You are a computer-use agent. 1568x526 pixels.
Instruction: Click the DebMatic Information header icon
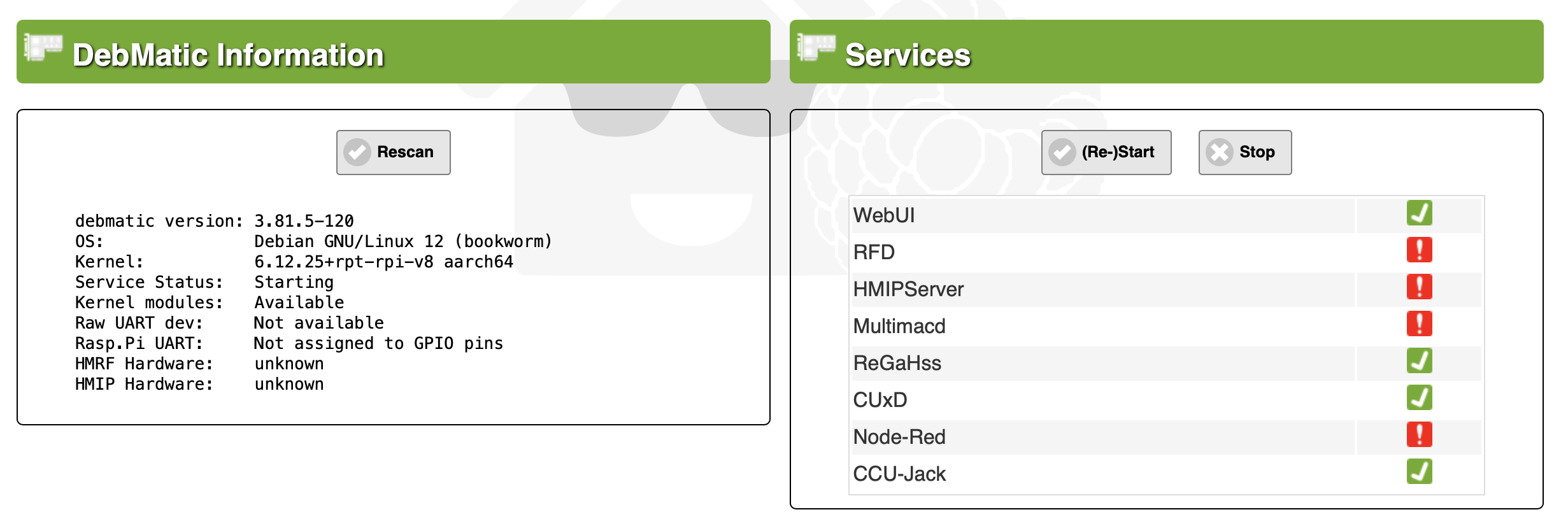pos(43,48)
